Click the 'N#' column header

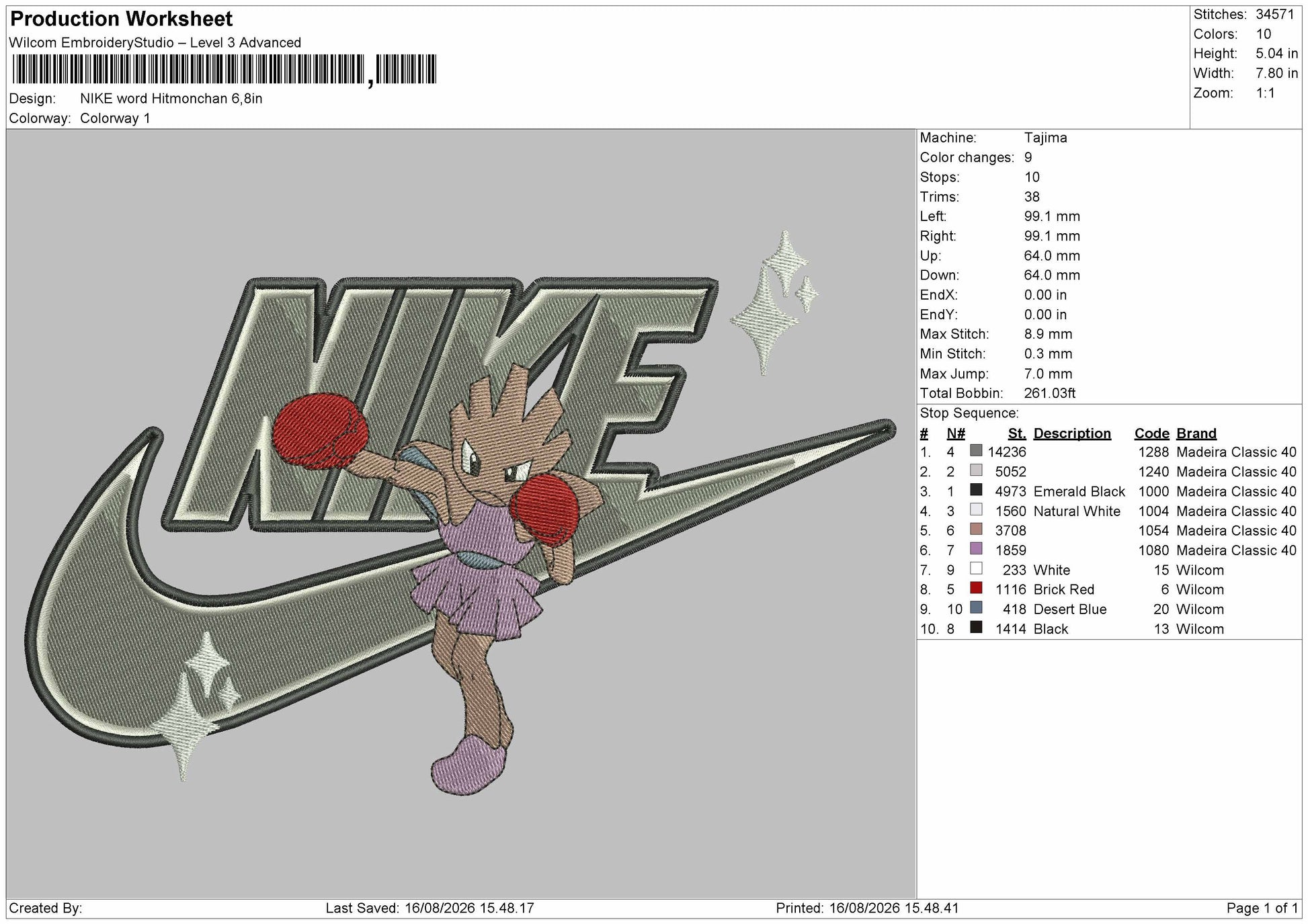[956, 433]
